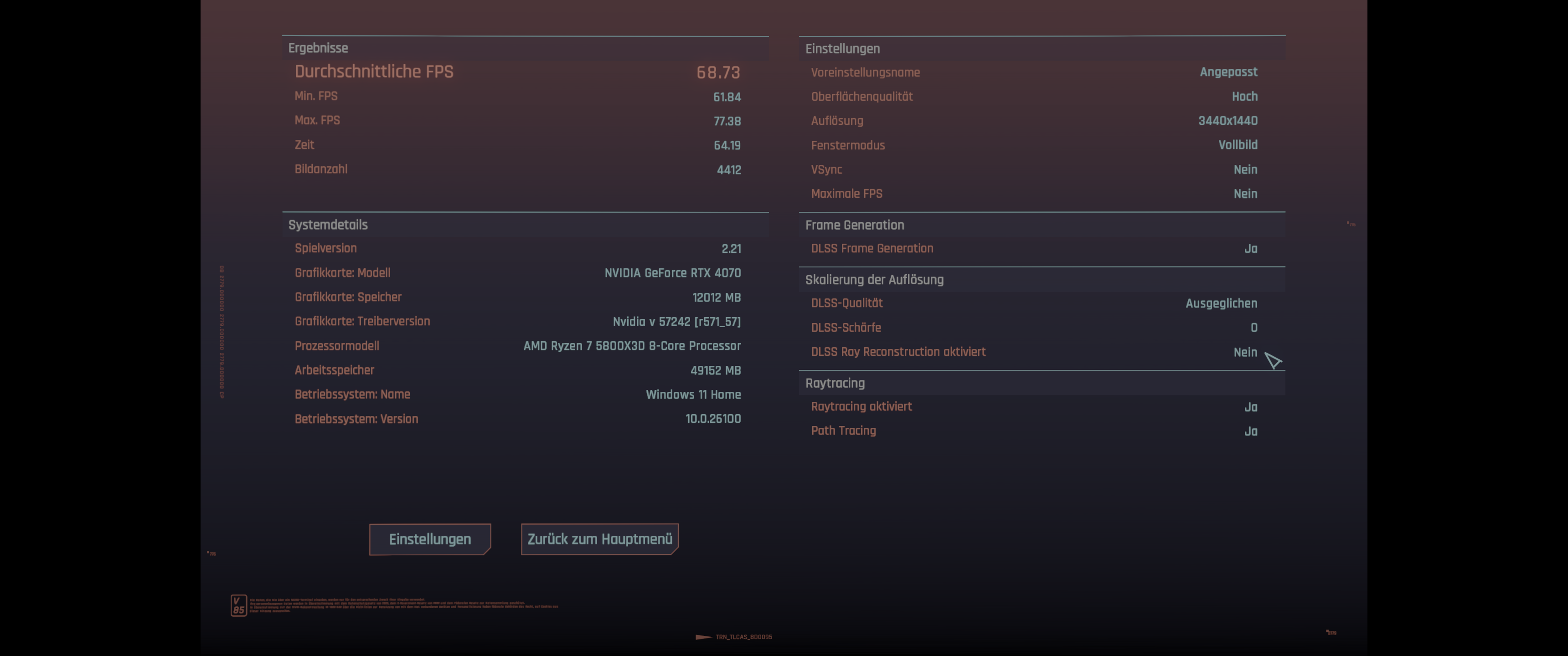Click the Einstellungen section header on the right
1568x656 pixels.
coord(842,49)
